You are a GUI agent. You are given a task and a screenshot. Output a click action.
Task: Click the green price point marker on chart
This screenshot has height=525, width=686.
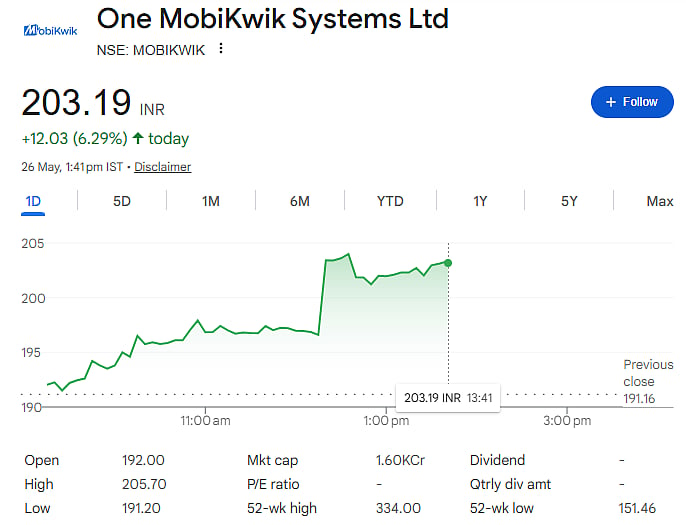click(448, 263)
